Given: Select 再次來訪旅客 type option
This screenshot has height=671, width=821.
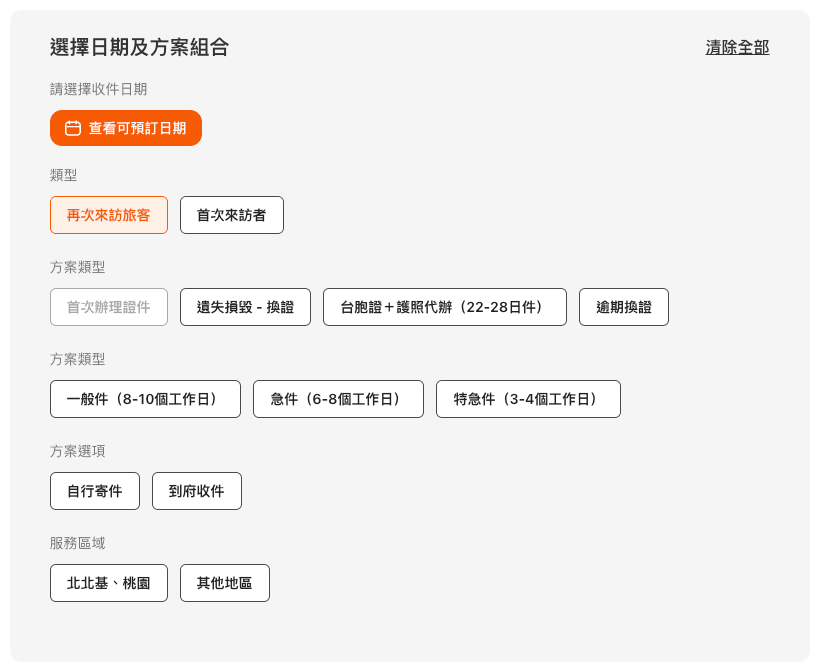Looking at the screenshot, I should pyautogui.click(x=109, y=215).
